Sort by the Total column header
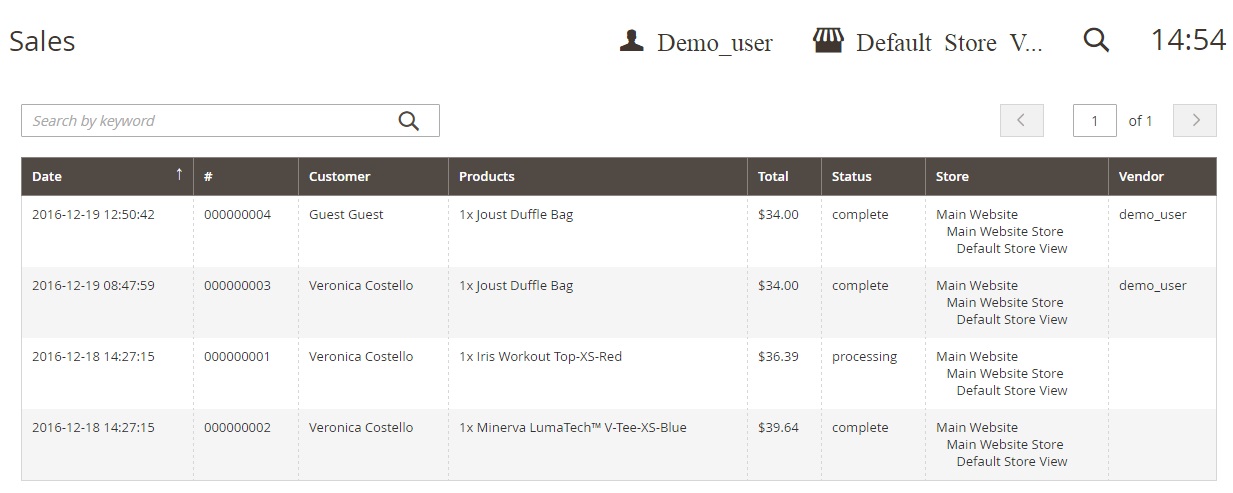 tap(773, 176)
